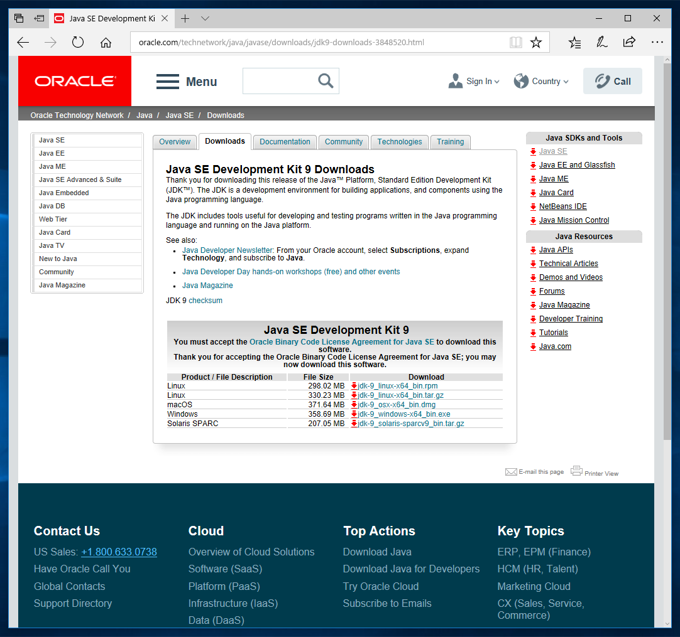Image resolution: width=680 pixels, height=637 pixels.
Task: Click the search magnifier icon
Action: pyautogui.click(x=326, y=81)
